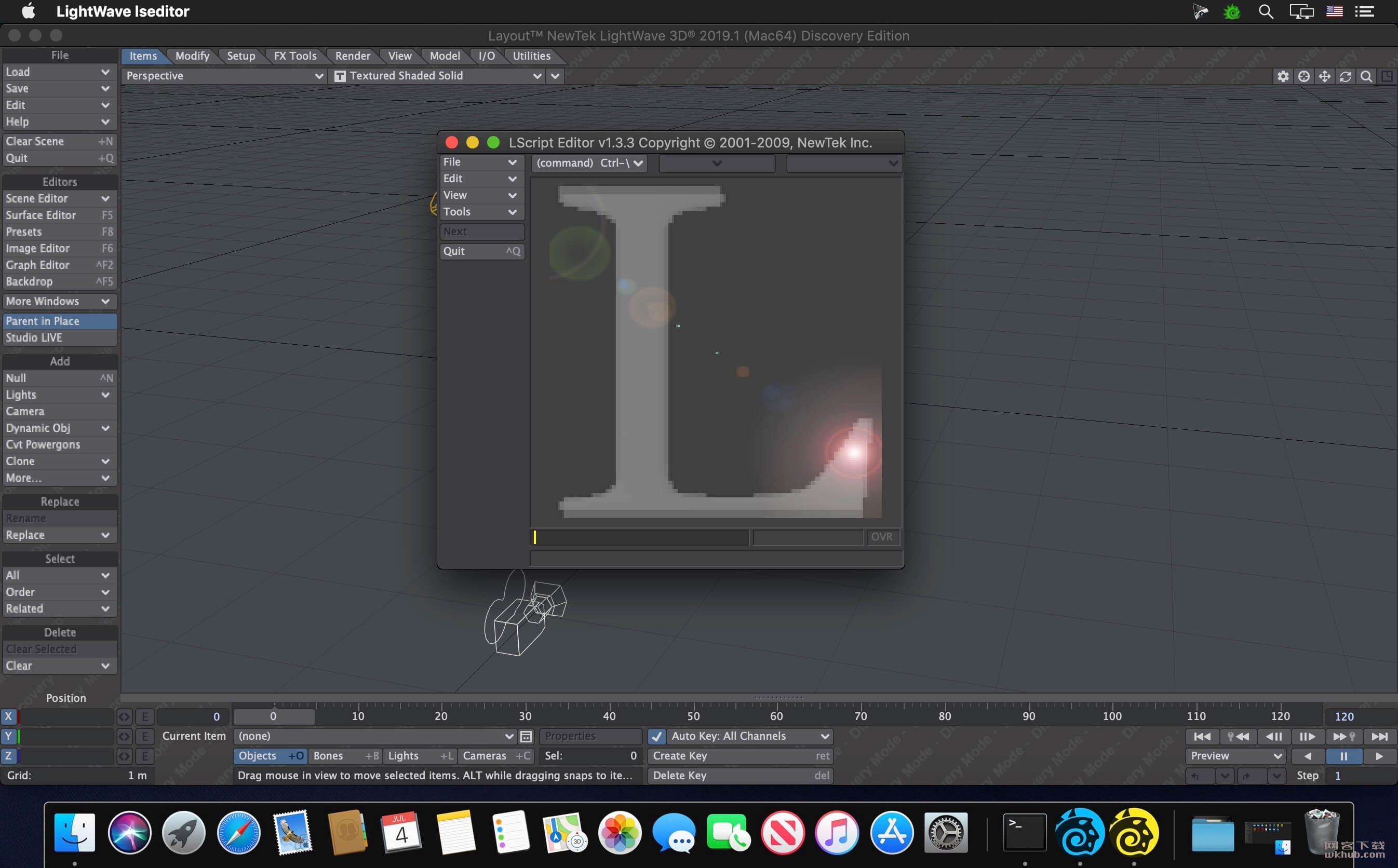1398x868 pixels.
Task: Open Safari from the dock
Action: pos(238,832)
